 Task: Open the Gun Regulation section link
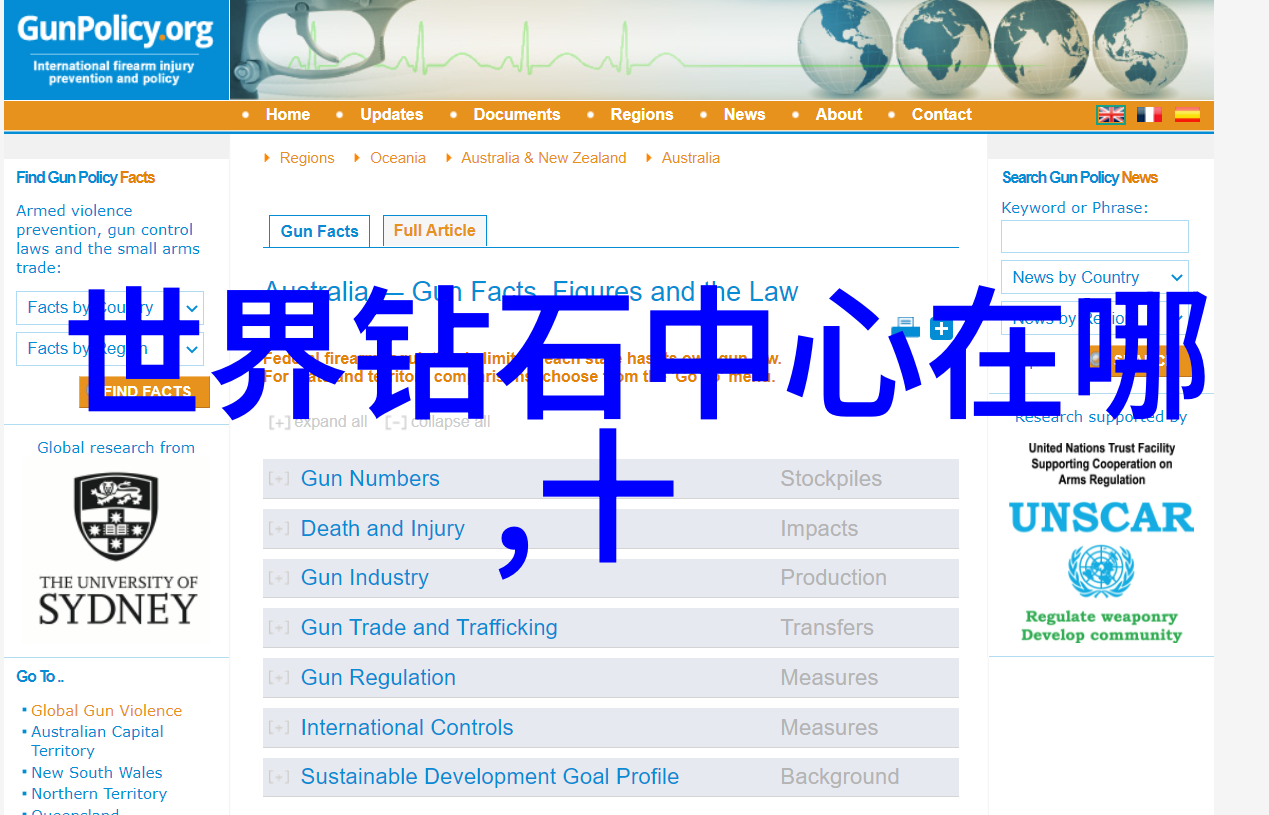[378, 678]
